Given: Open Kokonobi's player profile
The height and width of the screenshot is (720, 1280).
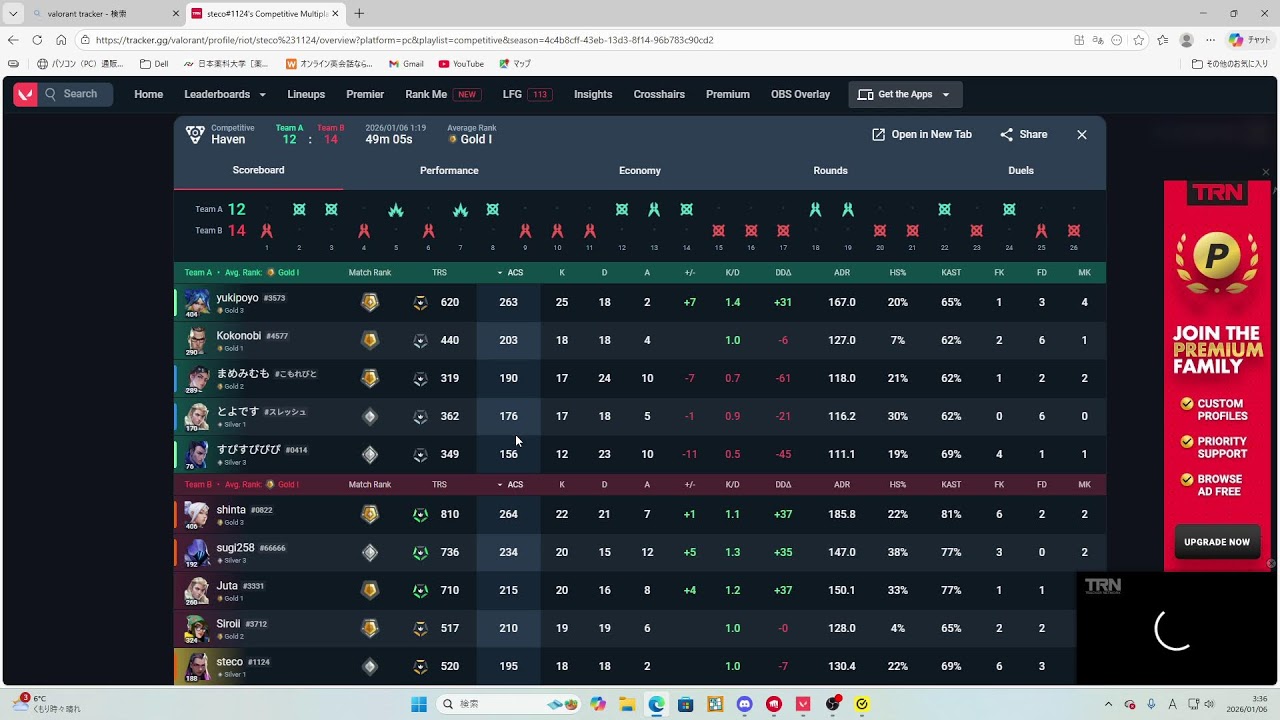Looking at the screenshot, I should (x=239, y=336).
